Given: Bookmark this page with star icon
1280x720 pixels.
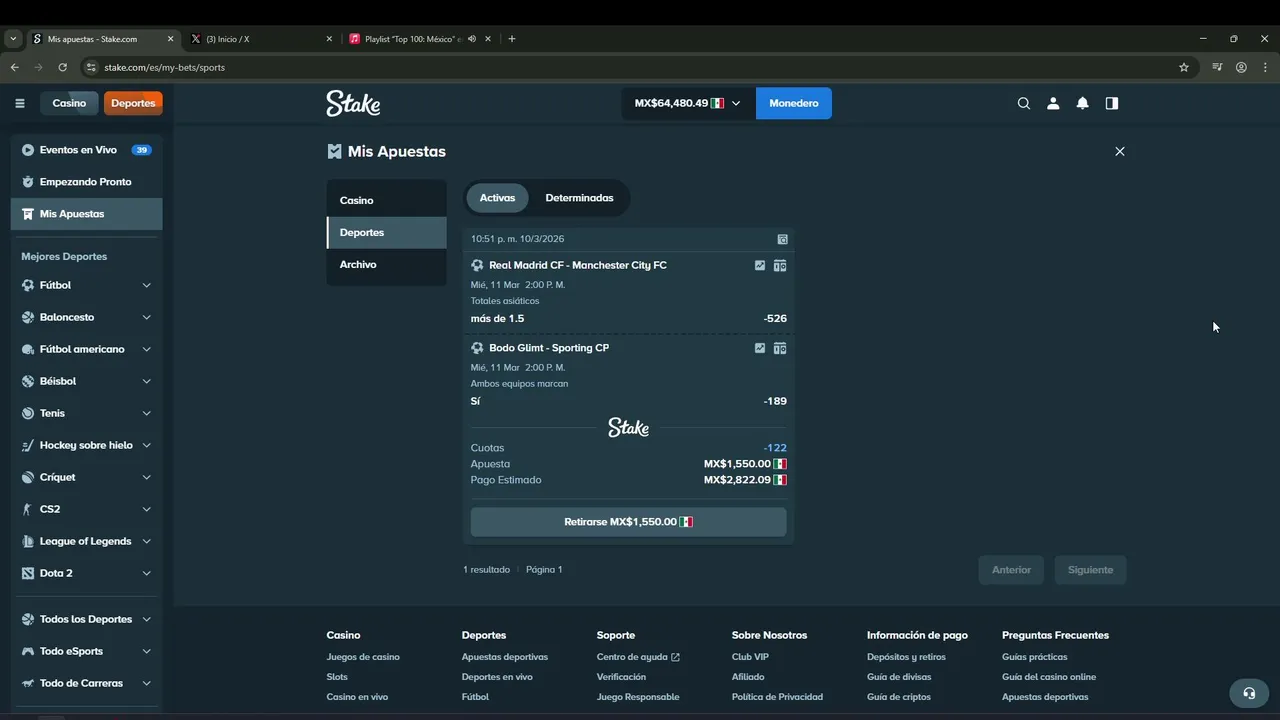Looking at the screenshot, I should 1184,67.
